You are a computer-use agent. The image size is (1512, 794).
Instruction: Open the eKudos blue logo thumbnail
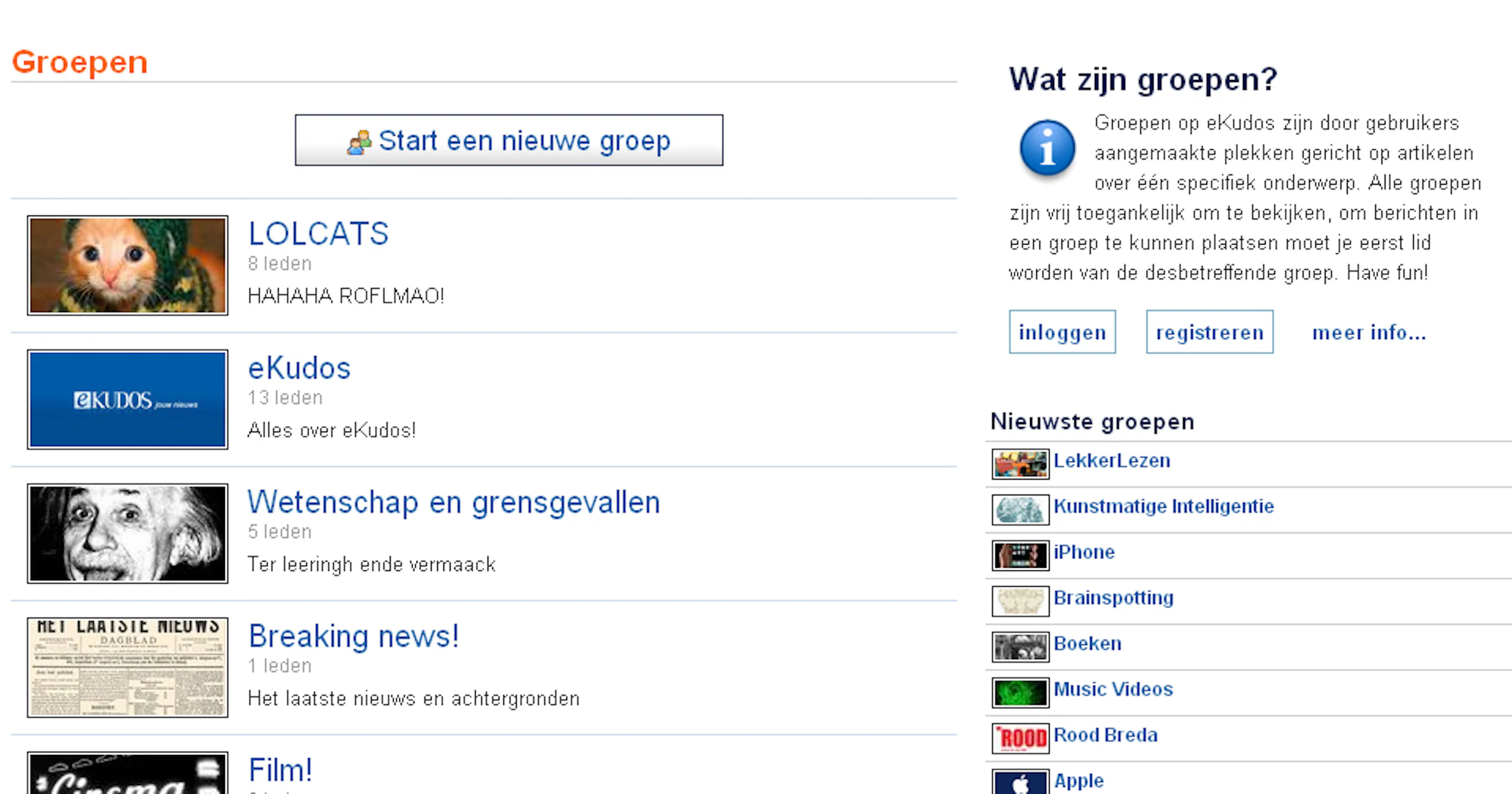[127, 400]
